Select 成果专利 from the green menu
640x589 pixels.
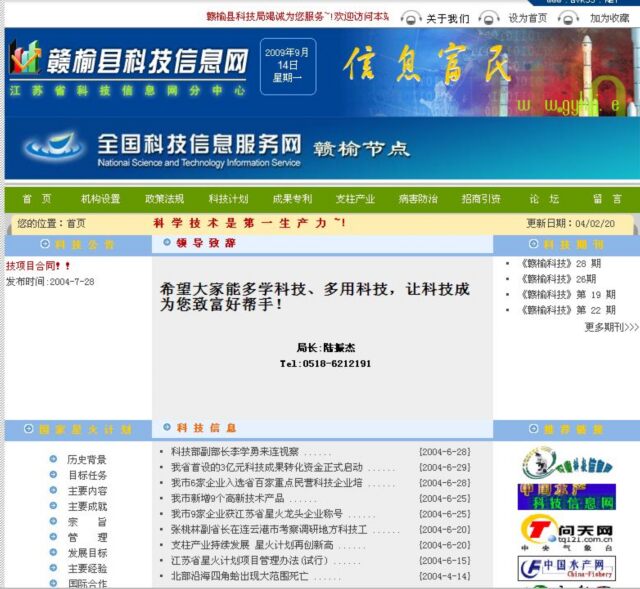pyautogui.click(x=292, y=199)
